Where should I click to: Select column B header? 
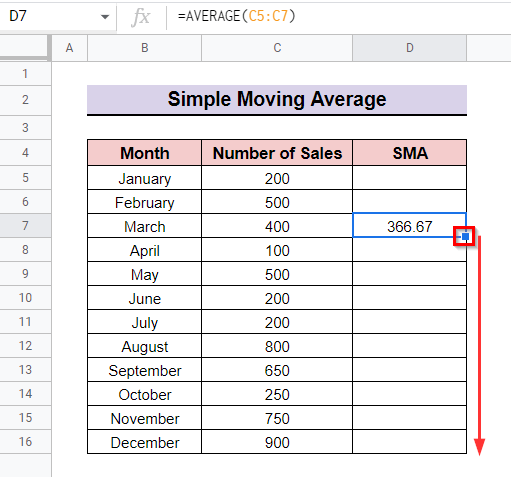pos(145,48)
